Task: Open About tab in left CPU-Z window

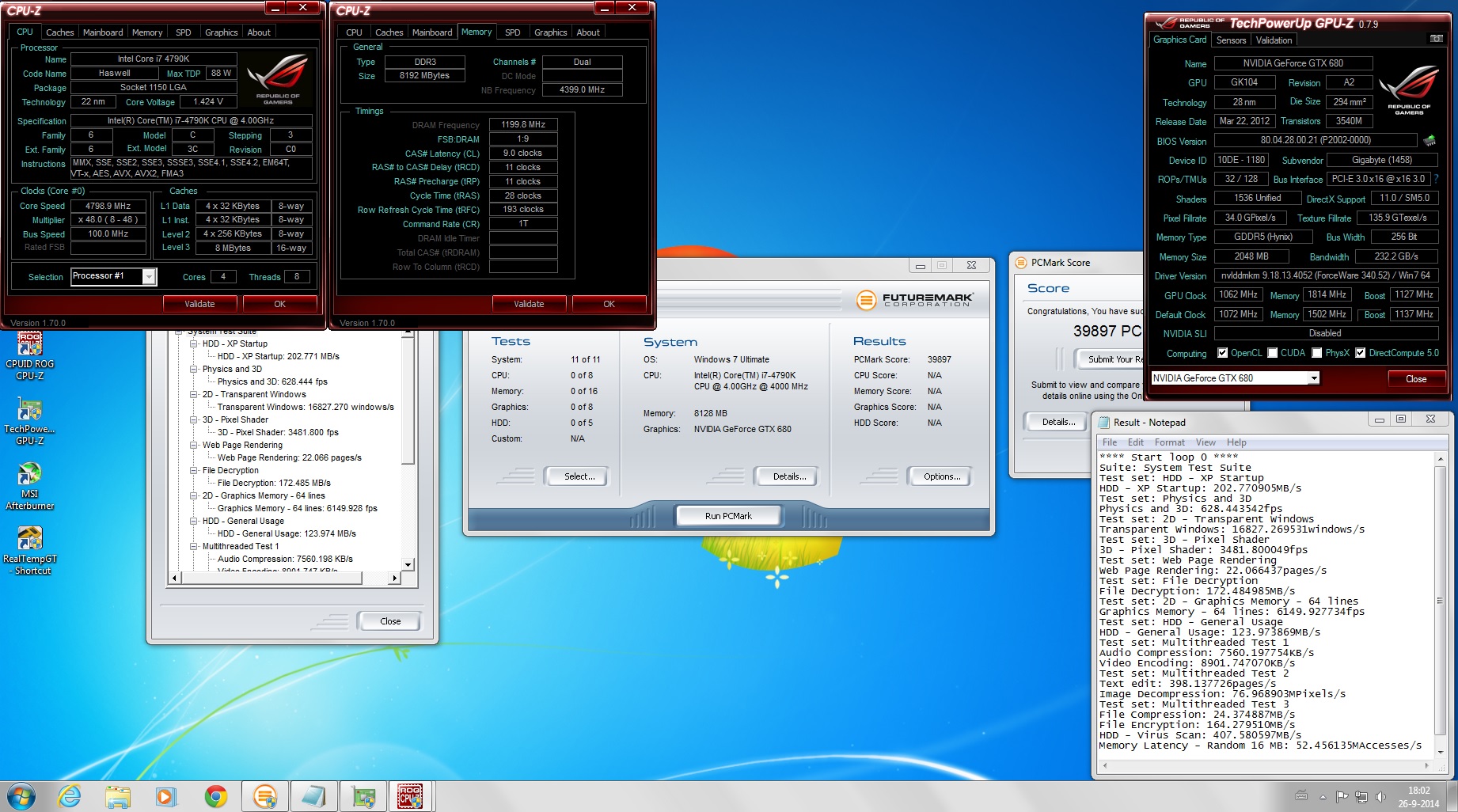Action: click(259, 32)
